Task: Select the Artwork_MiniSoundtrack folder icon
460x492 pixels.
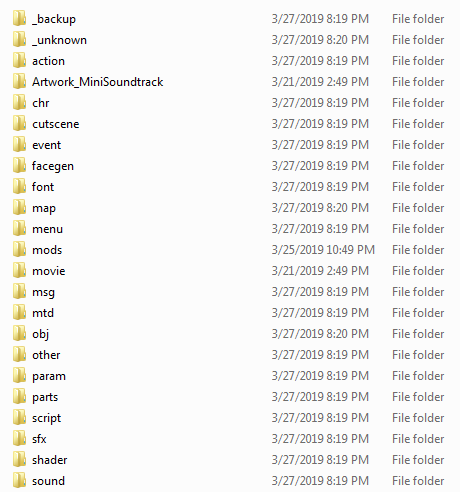Action: [19, 81]
